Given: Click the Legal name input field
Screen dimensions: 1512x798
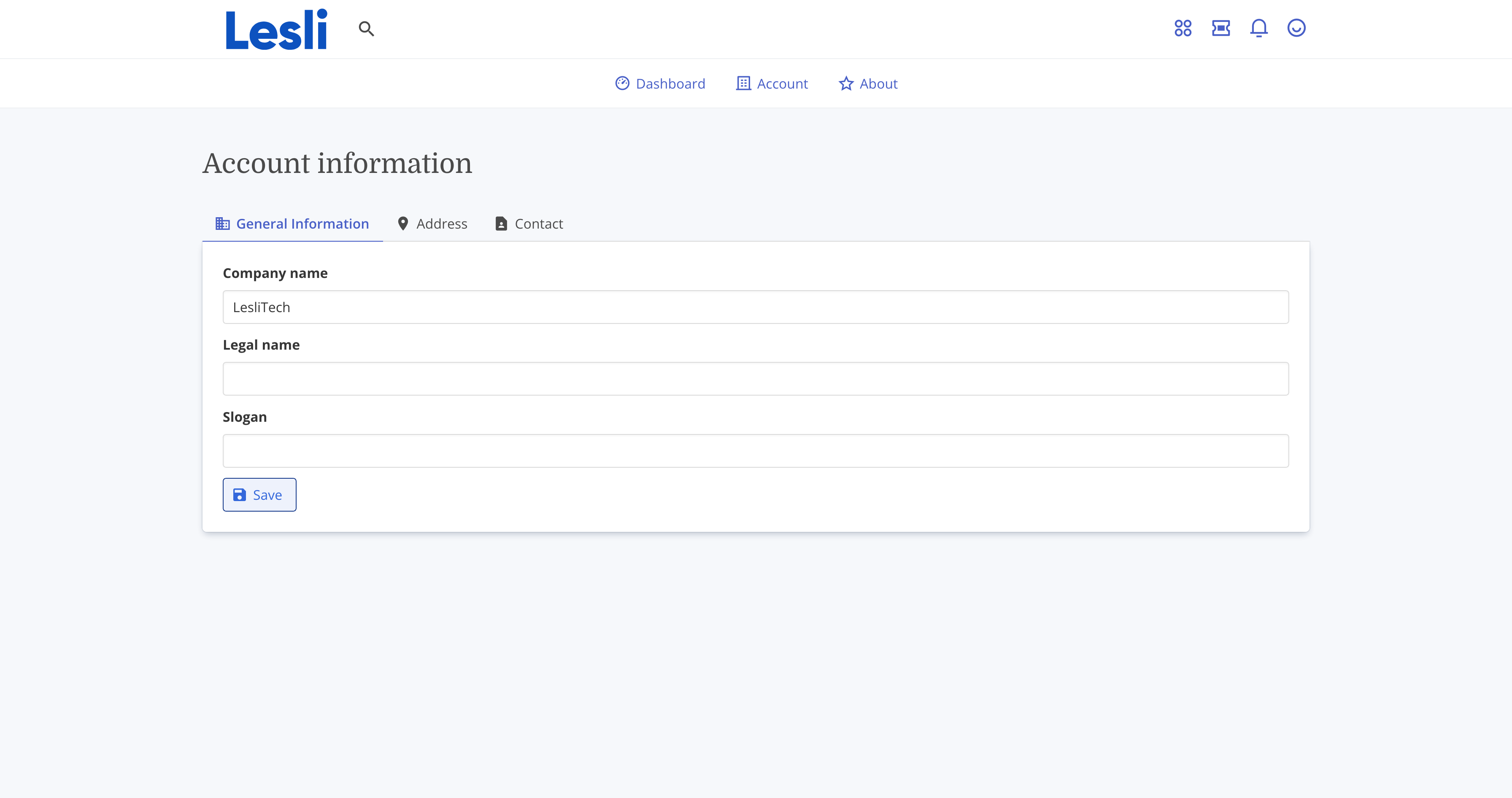Looking at the screenshot, I should [756, 378].
